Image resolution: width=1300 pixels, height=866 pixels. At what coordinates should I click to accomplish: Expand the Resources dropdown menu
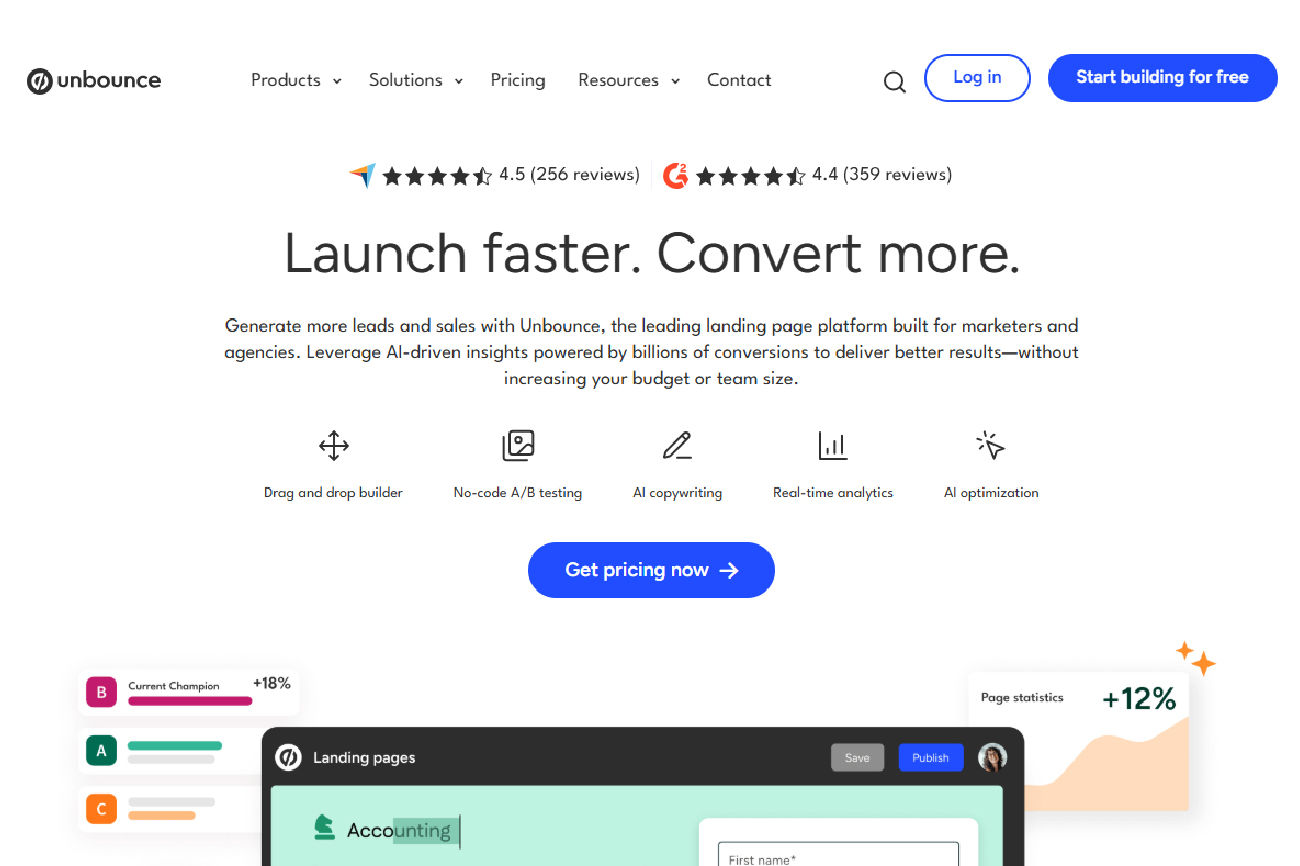tap(629, 80)
